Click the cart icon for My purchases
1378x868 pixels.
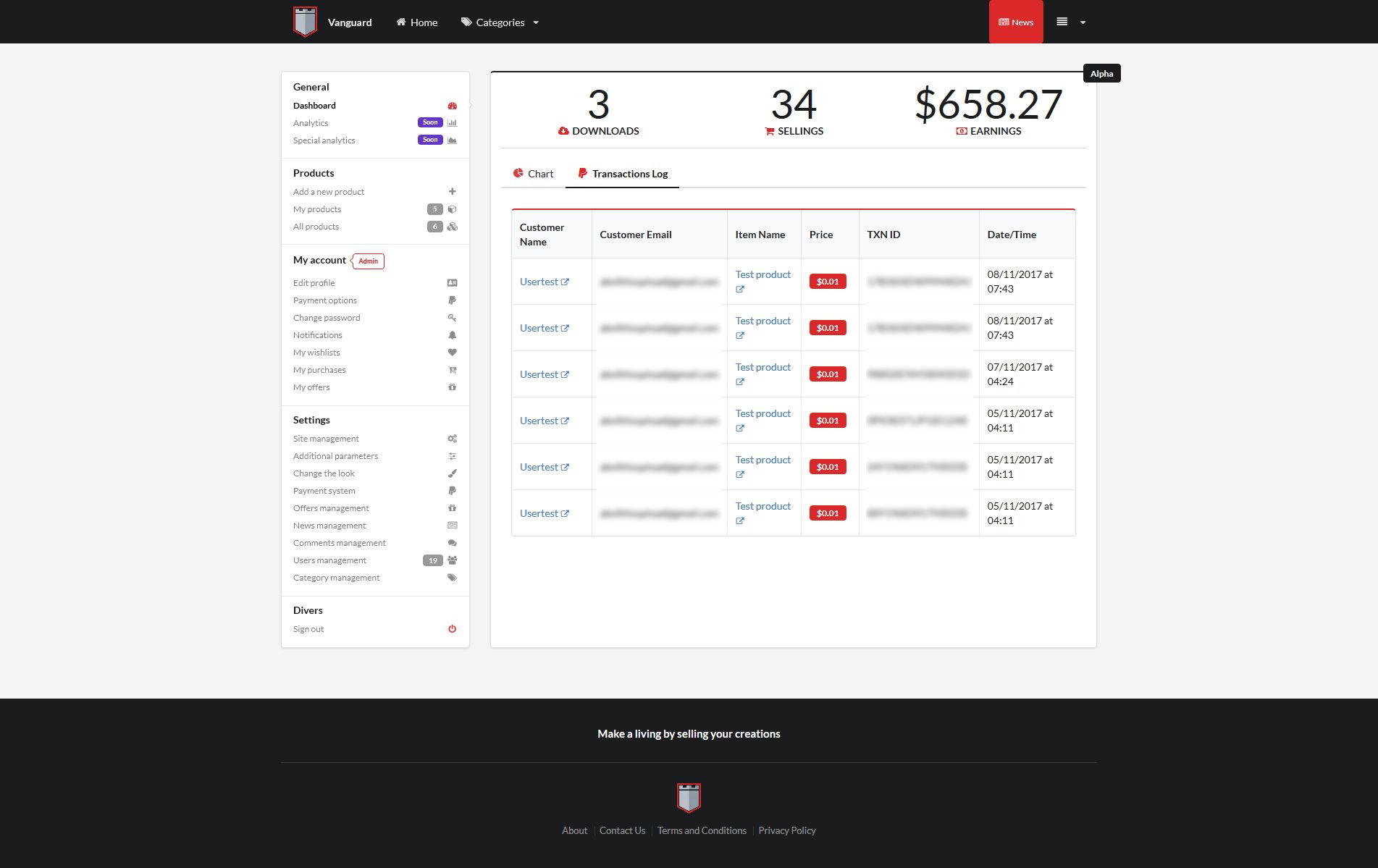452,370
